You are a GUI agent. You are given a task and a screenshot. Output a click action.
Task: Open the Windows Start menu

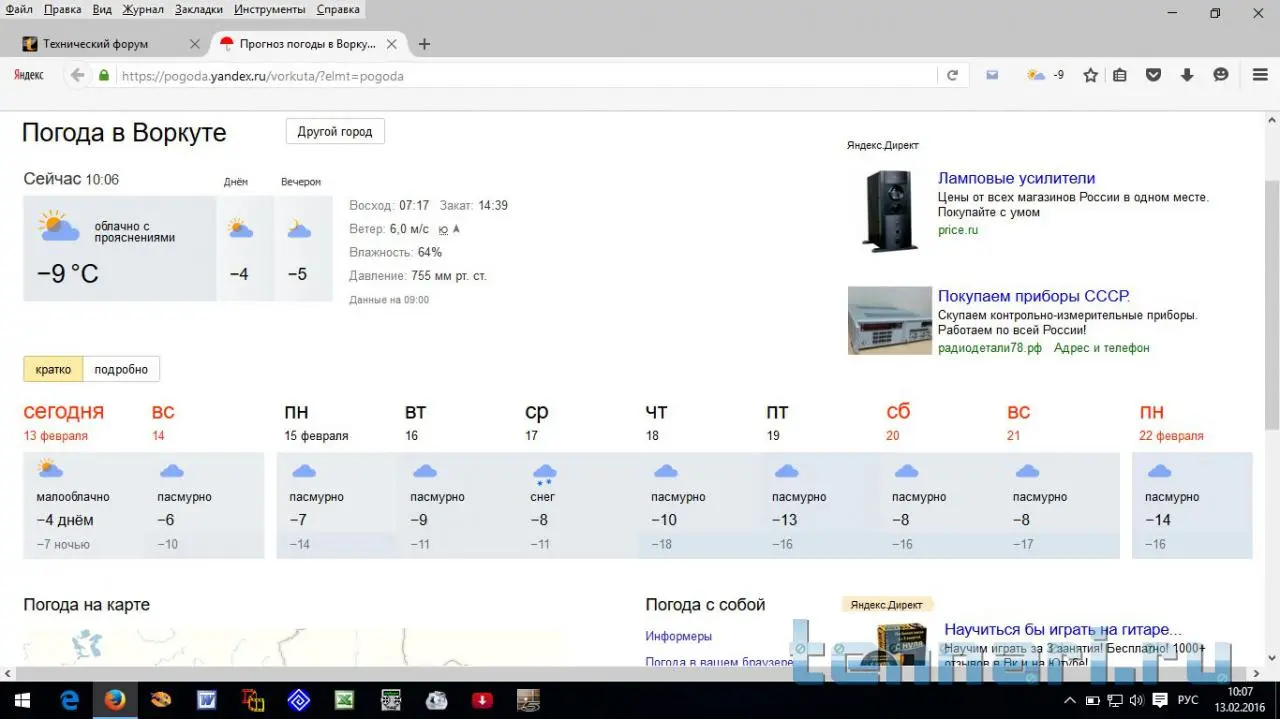(x=22, y=700)
